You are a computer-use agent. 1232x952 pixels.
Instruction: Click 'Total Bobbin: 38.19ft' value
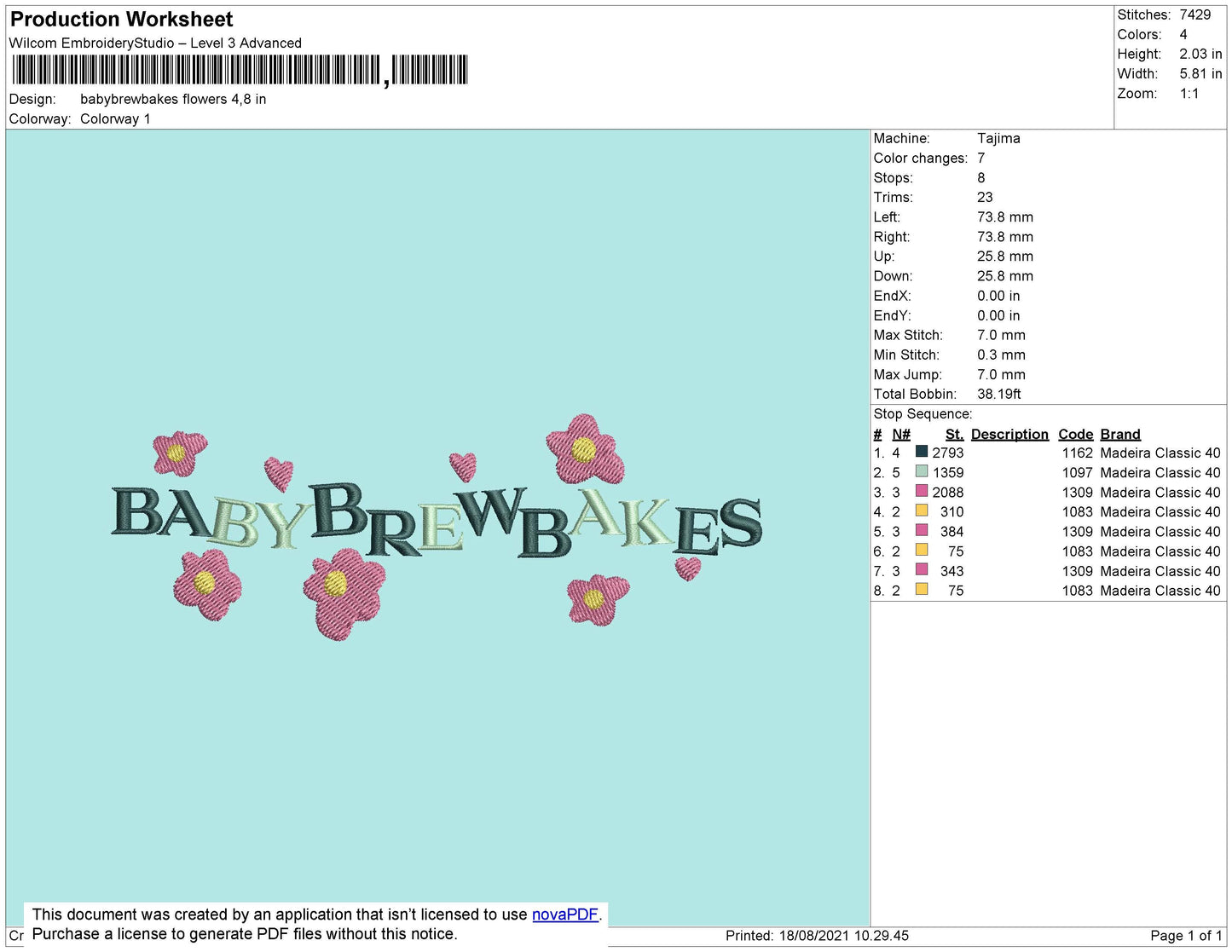point(999,394)
